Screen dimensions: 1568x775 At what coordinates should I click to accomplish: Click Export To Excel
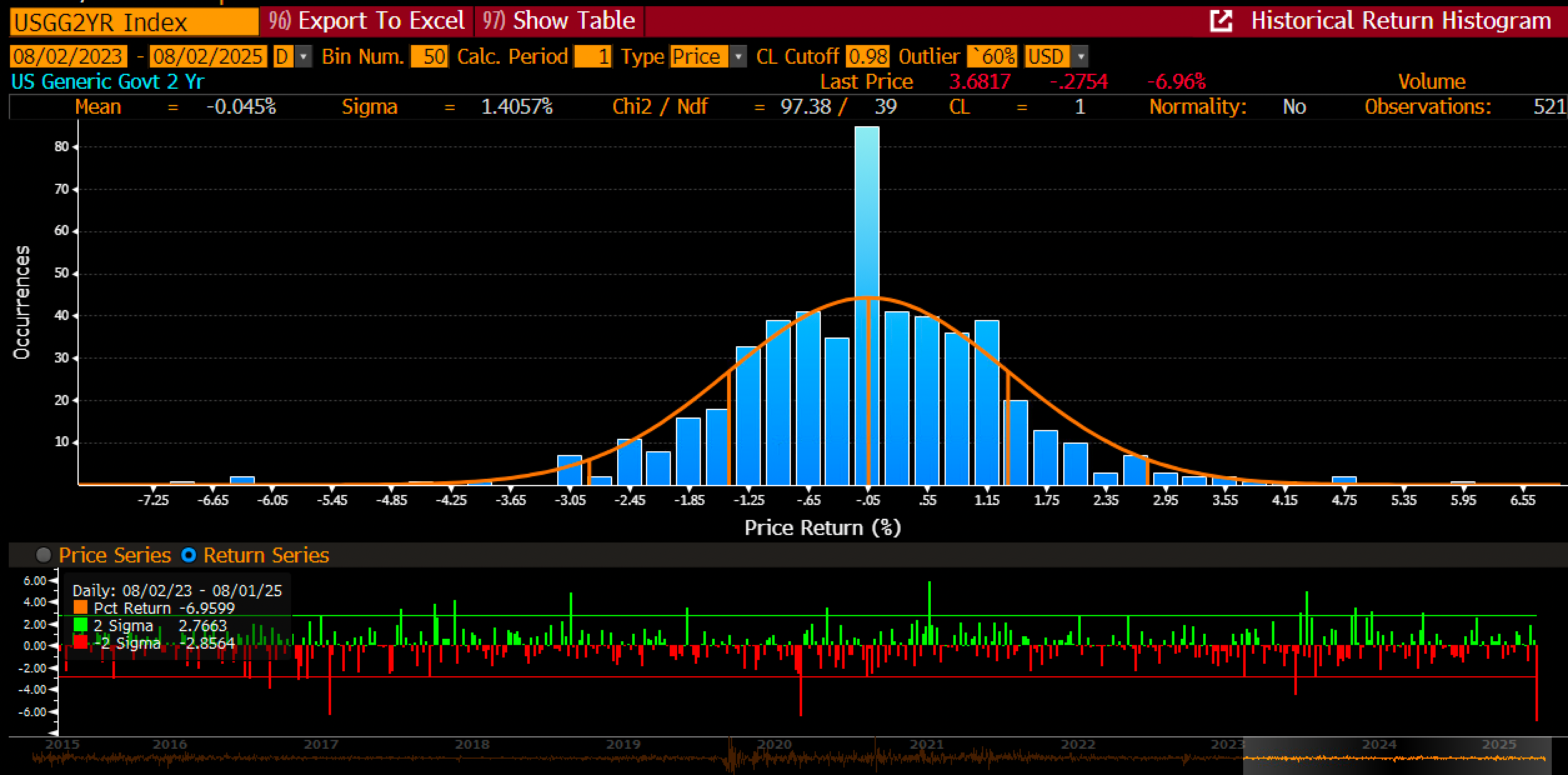coord(367,21)
